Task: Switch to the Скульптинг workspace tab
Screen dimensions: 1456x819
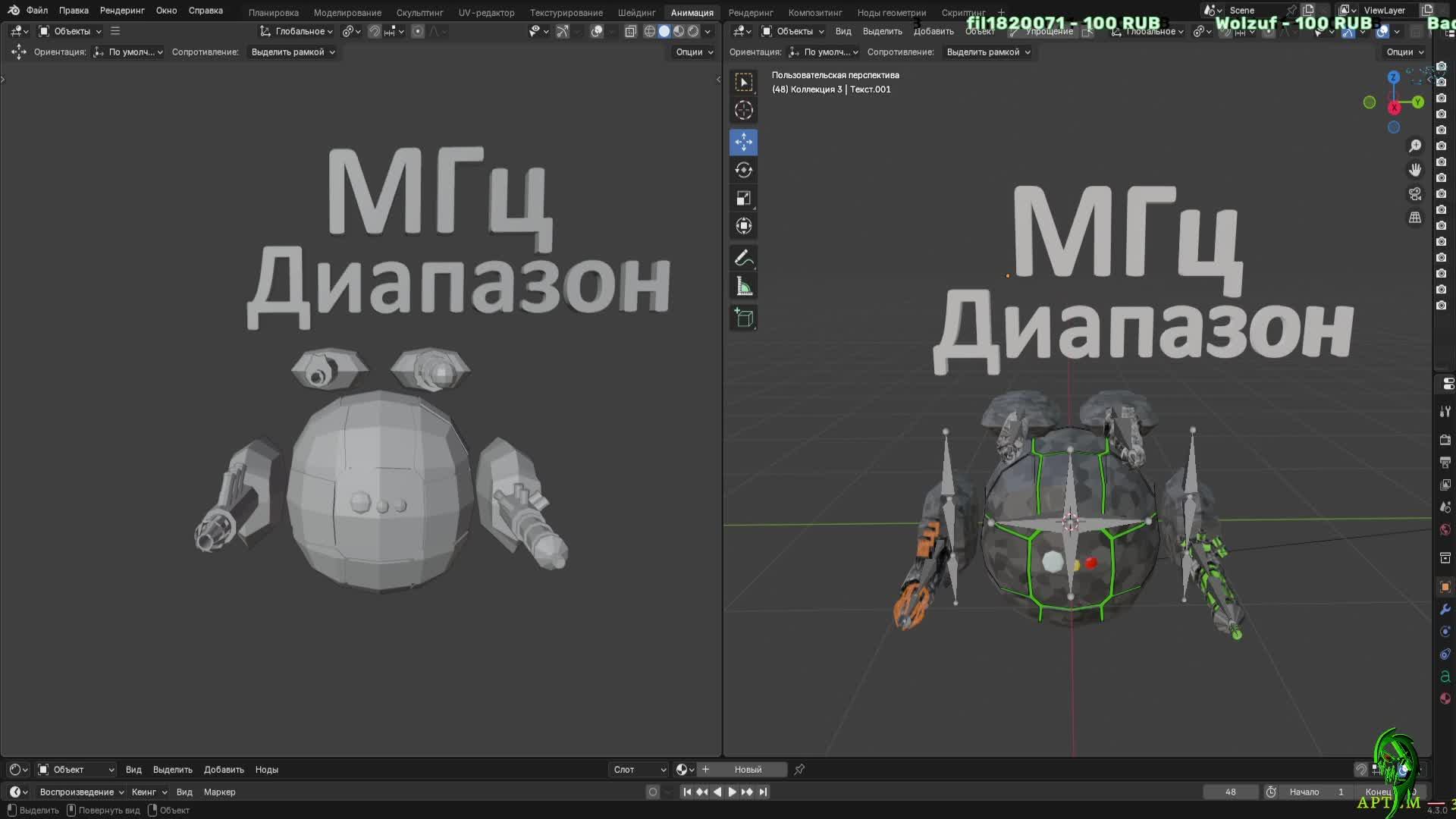Action: point(419,12)
